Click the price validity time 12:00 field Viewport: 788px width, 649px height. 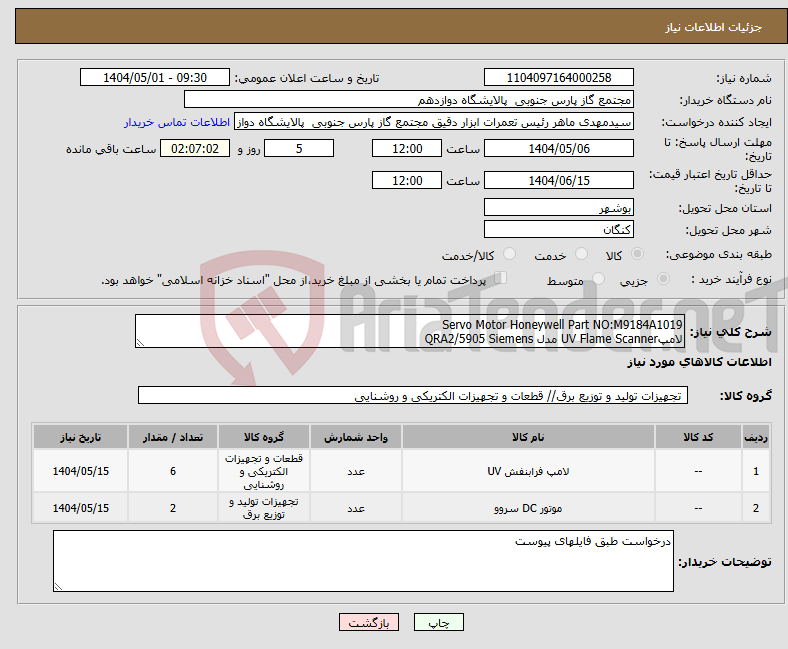tap(407, 180)
